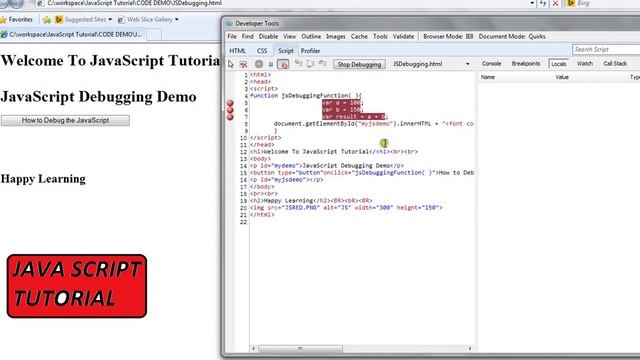
Task: Remove breakpoint on line 6
Action: pyautogui.click(x=230, y=110)
